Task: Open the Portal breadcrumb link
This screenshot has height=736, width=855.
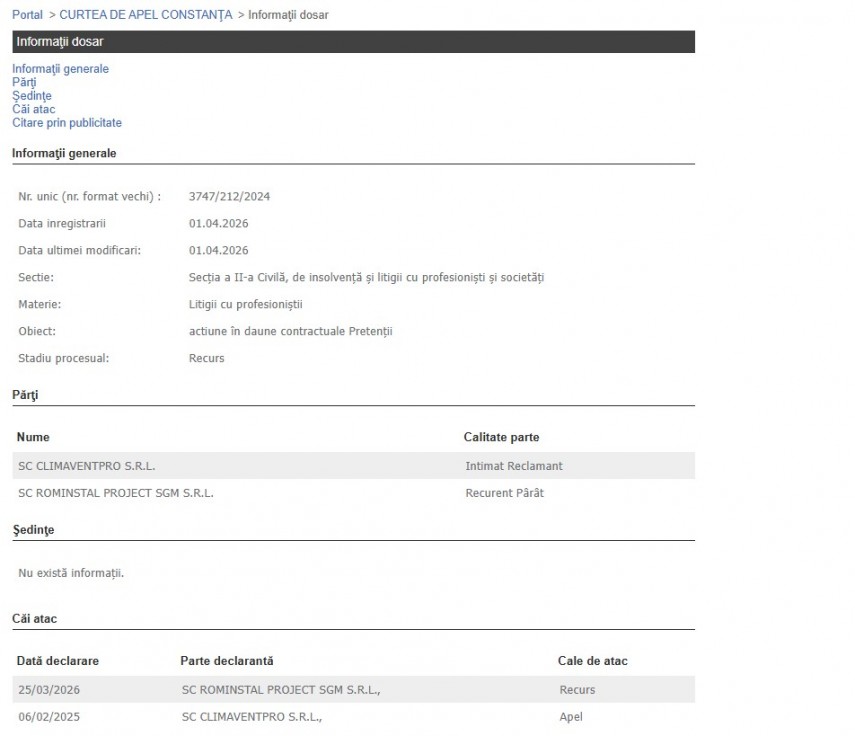Action: coord(27,15)
